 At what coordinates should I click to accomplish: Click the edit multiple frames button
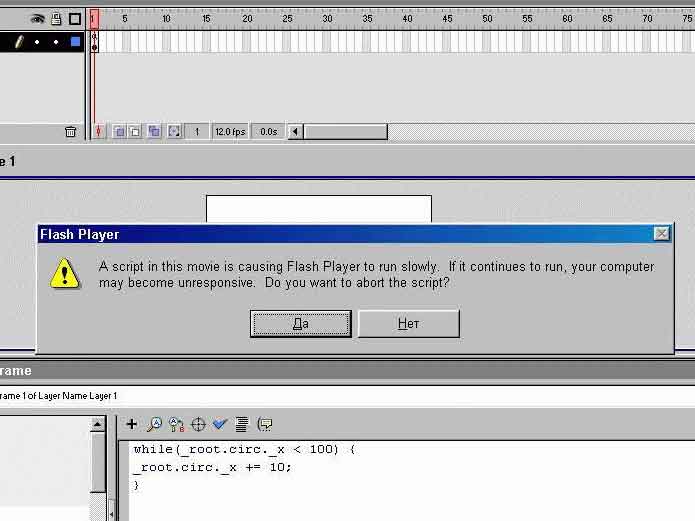(x=154, y=131)
